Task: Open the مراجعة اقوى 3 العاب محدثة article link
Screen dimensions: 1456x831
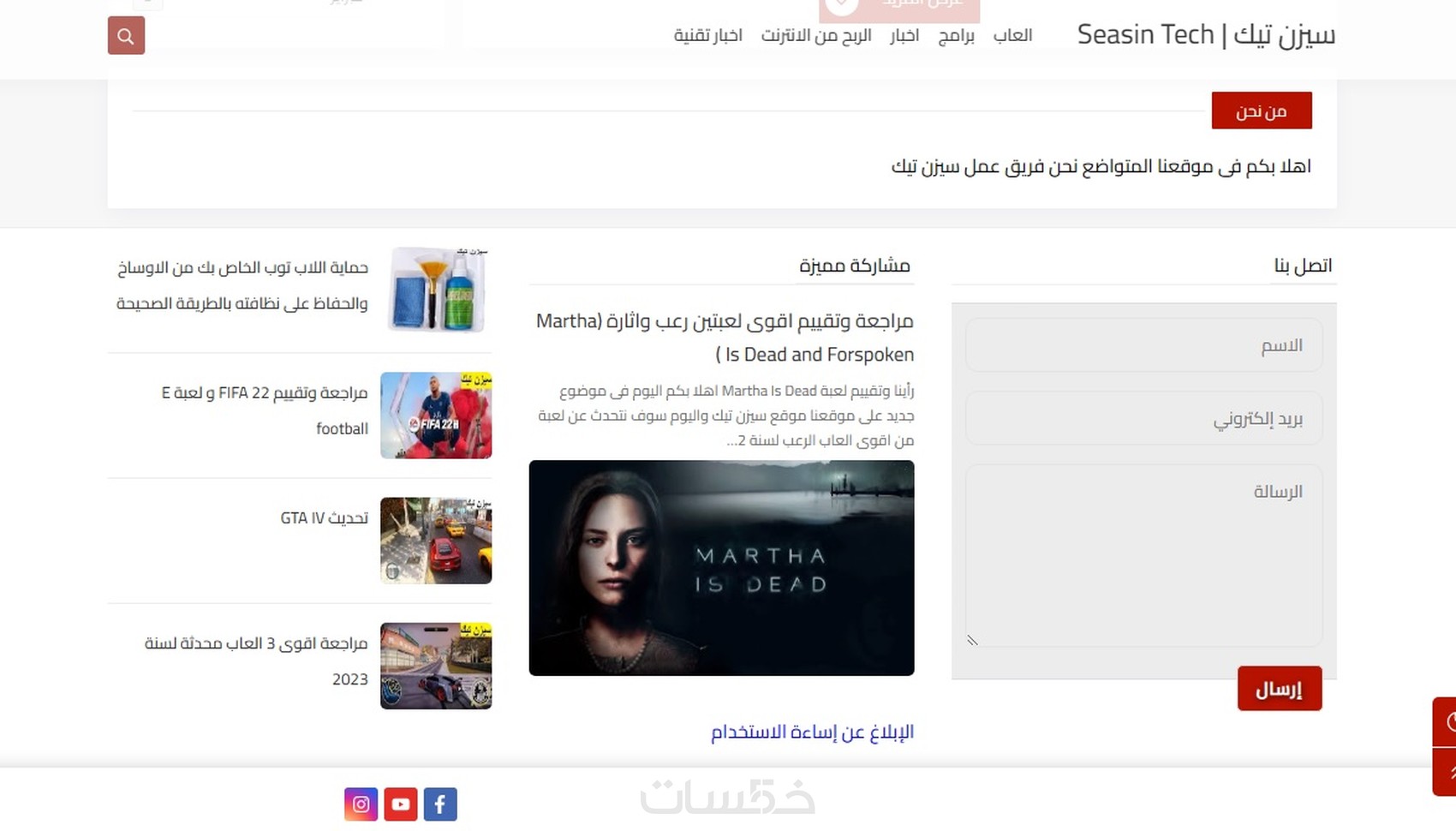Action: coord(256,661)
